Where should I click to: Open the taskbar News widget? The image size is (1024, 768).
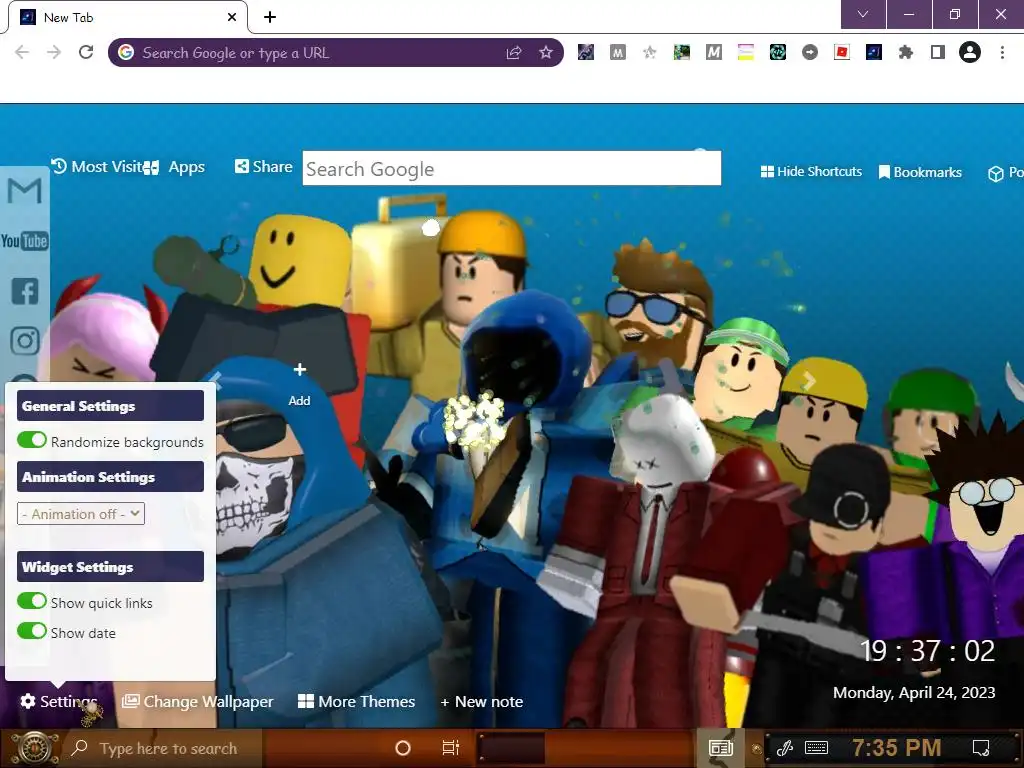721,748
